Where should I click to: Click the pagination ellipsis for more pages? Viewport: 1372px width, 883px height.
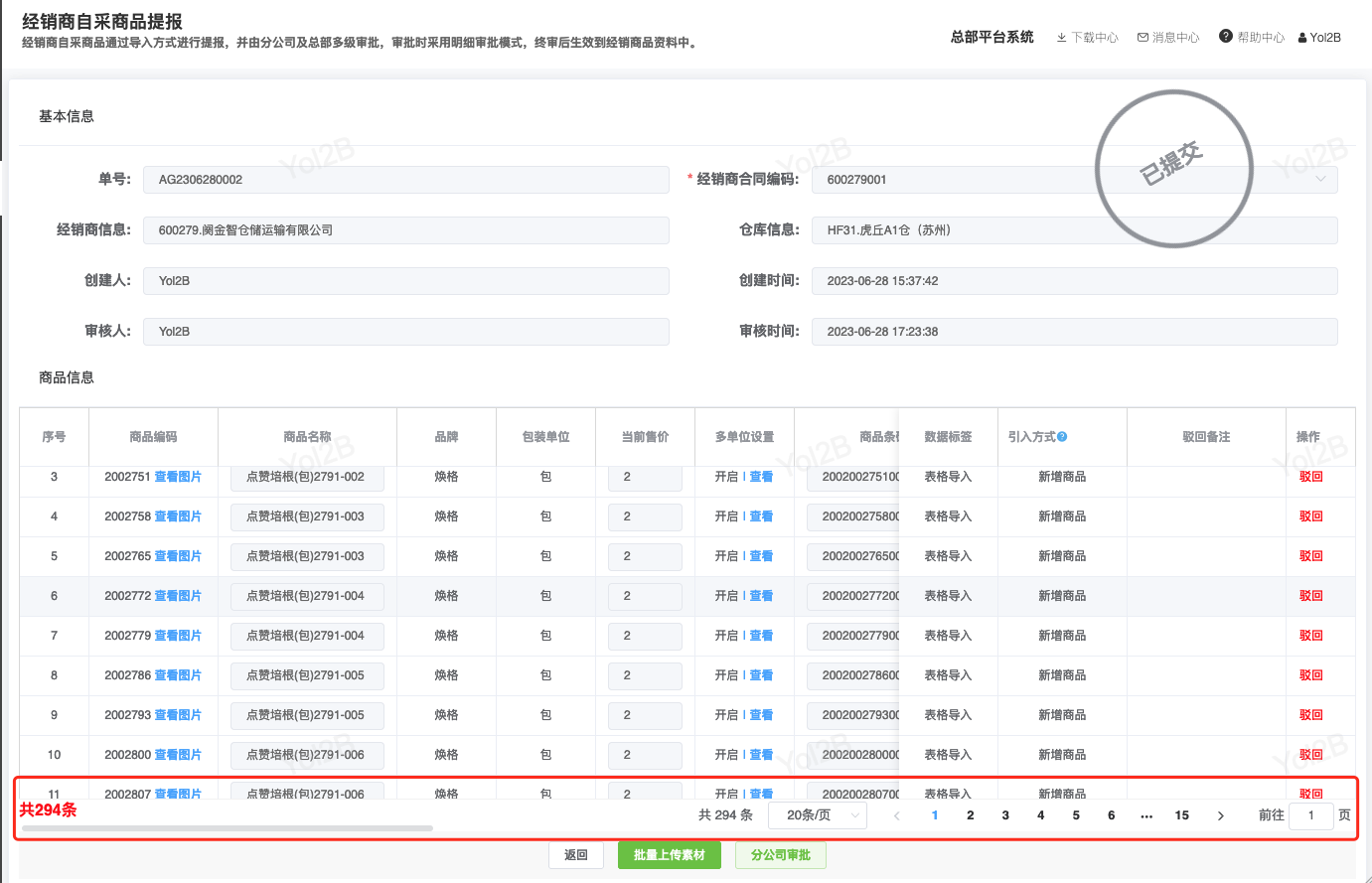point(1146,815)
